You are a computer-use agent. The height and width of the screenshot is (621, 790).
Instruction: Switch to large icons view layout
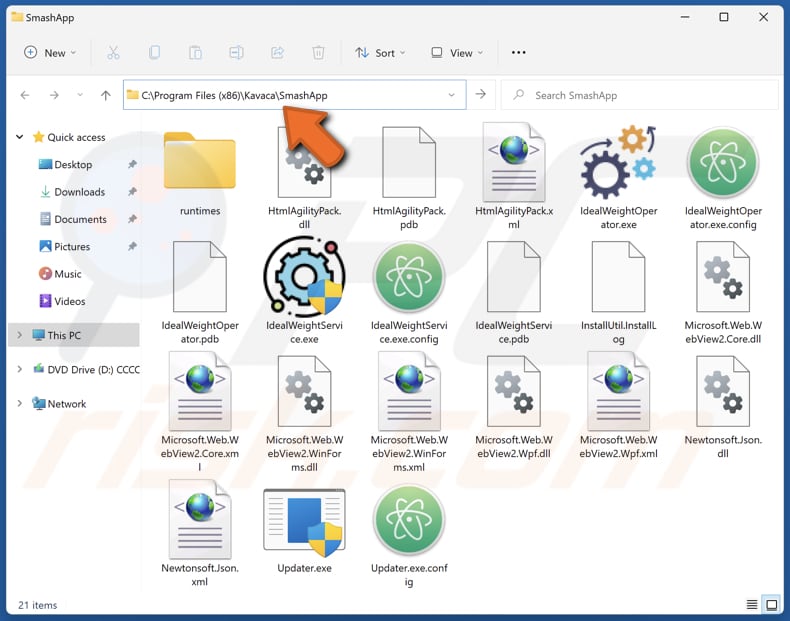coord(772,605)
